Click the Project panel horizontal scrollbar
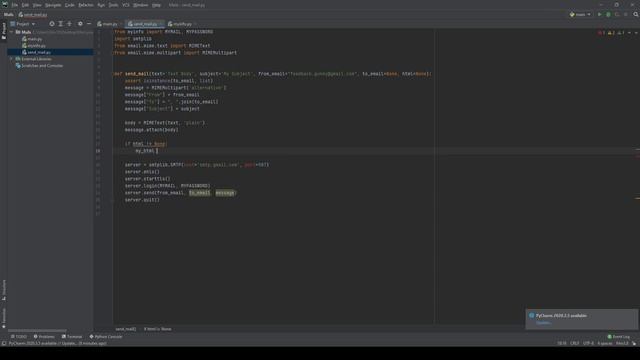The width and height of the screenshot is (640, 360). pos(37,331)
